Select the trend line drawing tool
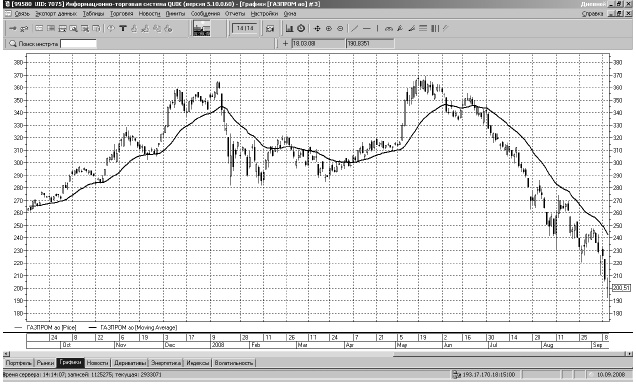 point(355,28)
